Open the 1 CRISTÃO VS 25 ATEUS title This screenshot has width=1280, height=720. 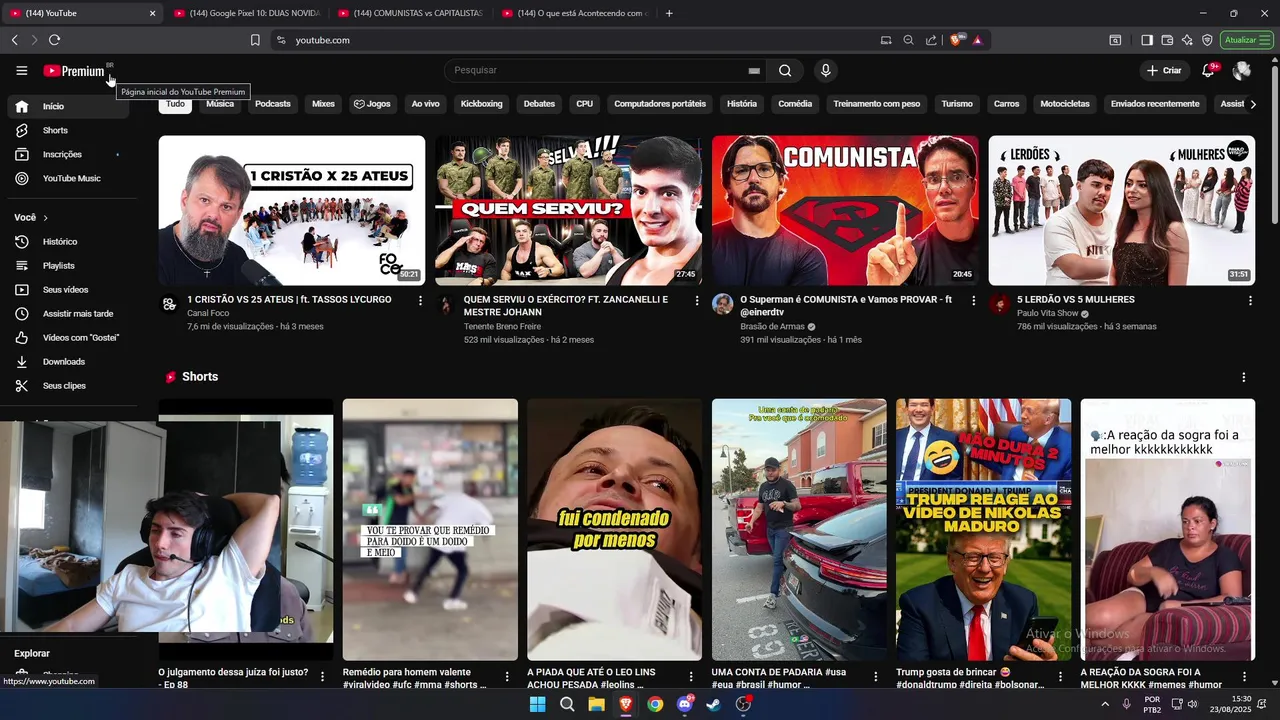(x=289, y=299)
